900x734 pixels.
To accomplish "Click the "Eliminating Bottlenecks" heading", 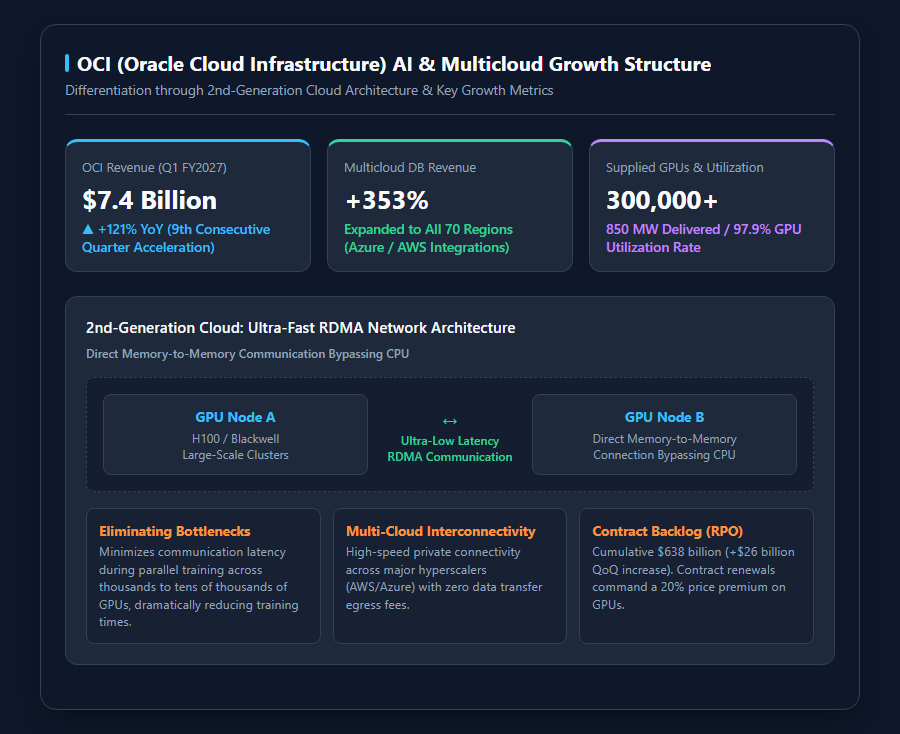I will click(175, 531).
